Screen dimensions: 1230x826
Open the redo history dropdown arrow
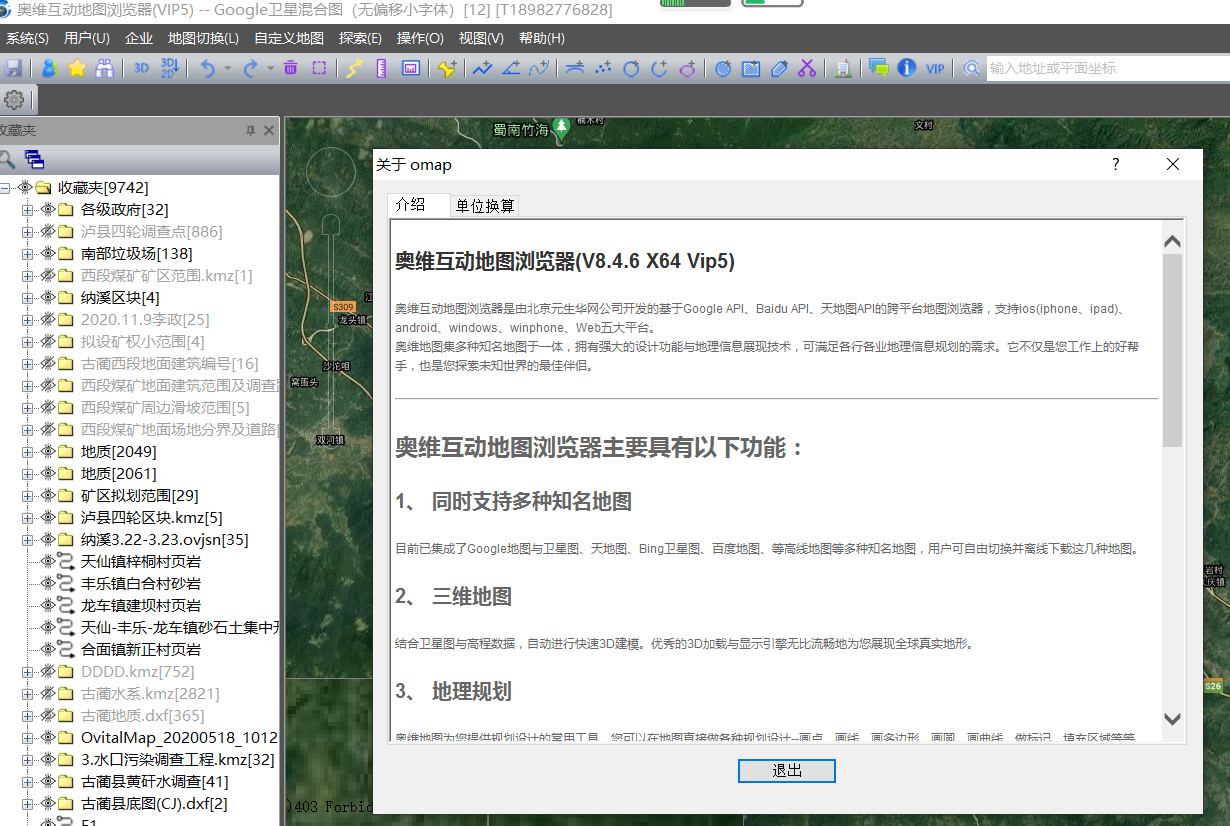(270, 68)
